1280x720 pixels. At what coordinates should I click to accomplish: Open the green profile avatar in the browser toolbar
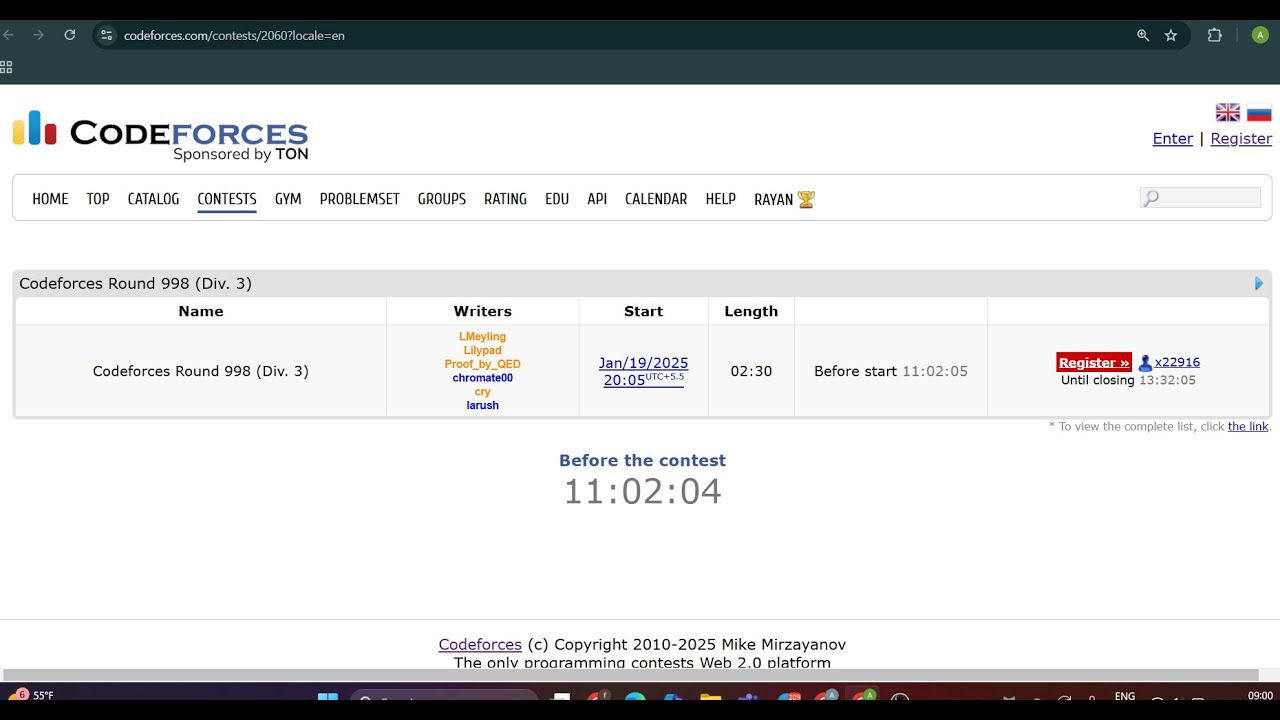tap(1260, 35)
